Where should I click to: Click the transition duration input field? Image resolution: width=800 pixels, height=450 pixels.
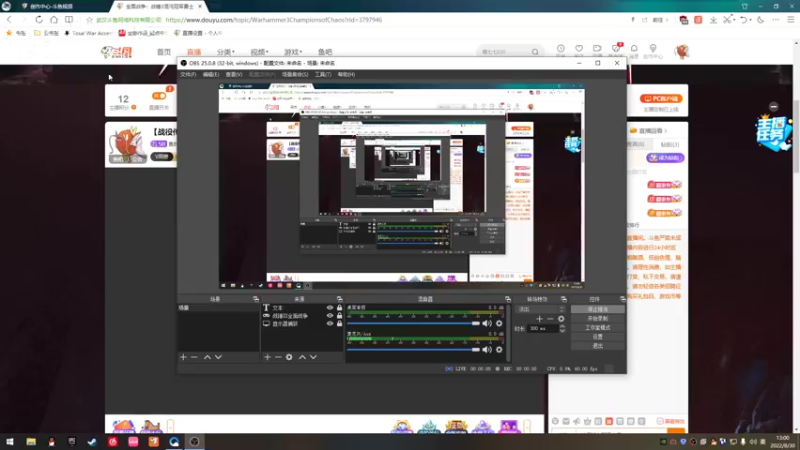coord(543,329)
